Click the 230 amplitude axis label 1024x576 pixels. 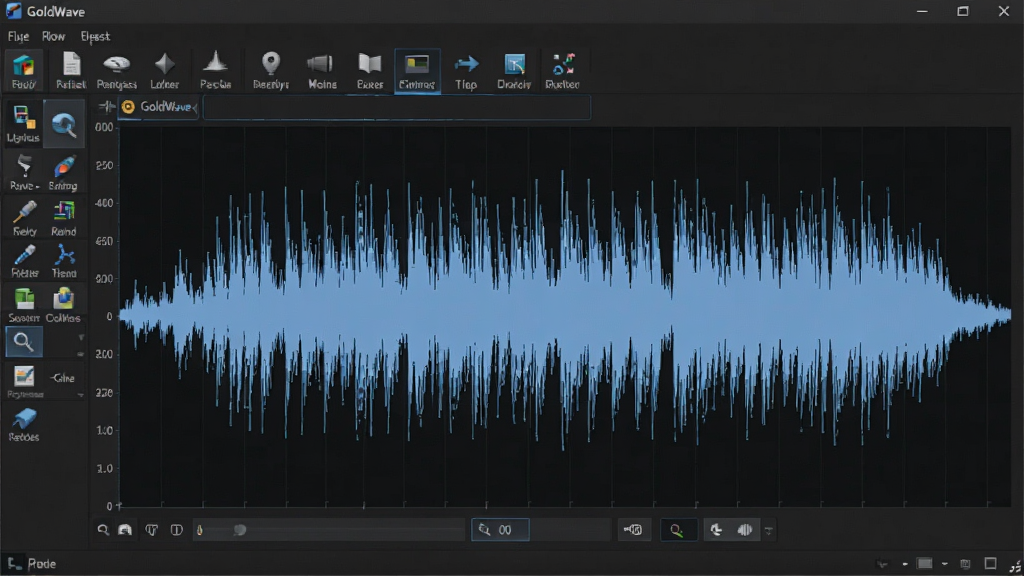click(x=104, y=393)
